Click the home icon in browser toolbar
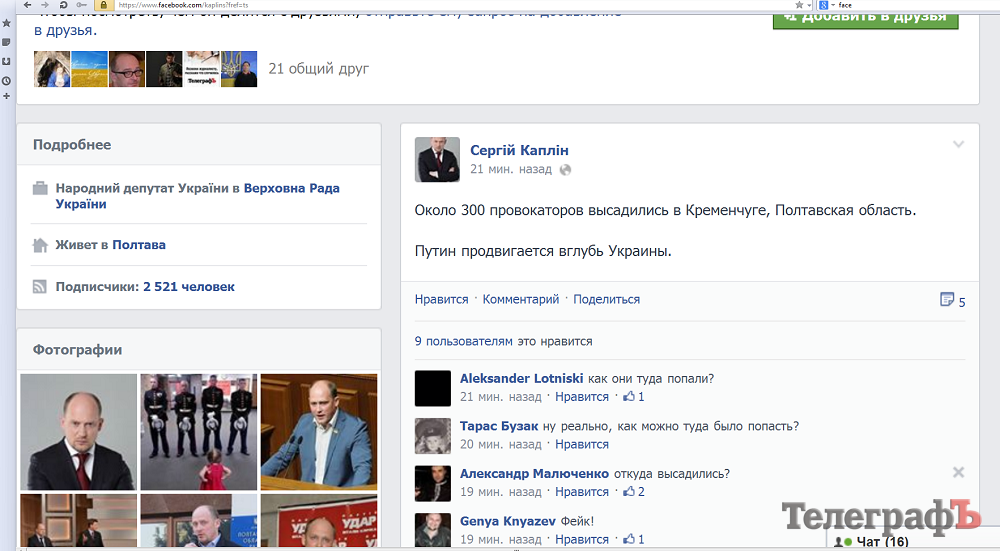1000x551 pixels. 81,5
